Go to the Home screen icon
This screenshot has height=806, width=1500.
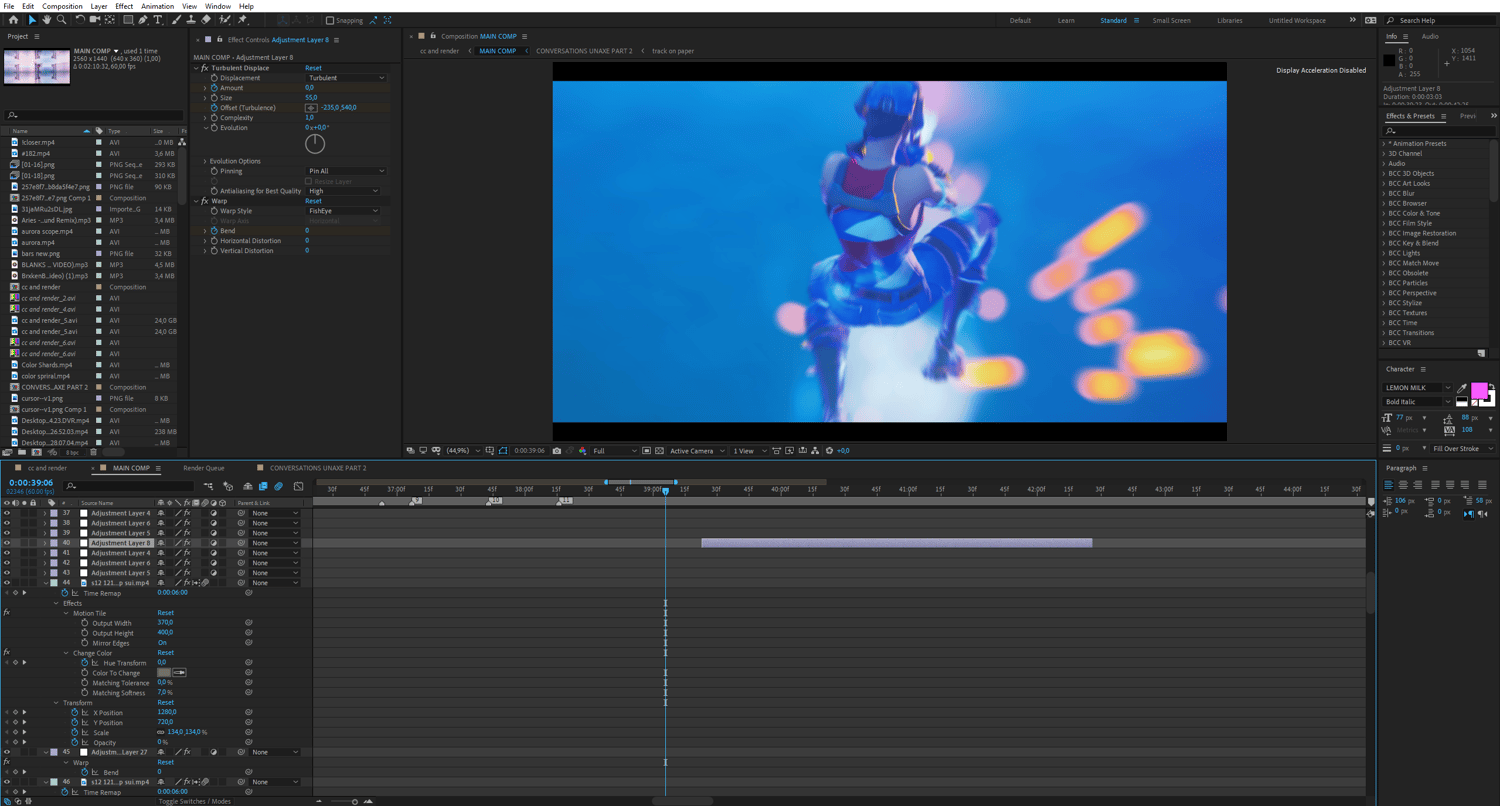14,20
